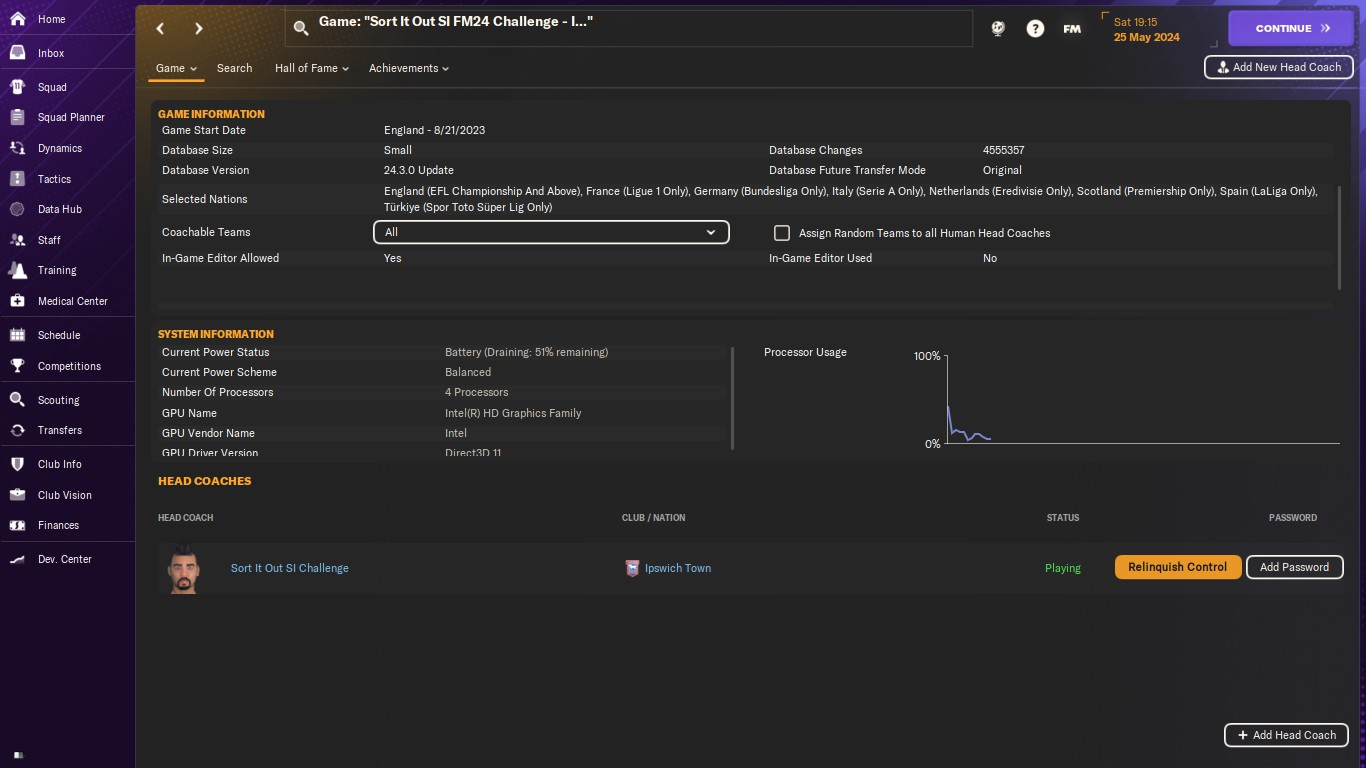Expand the Game tab dropdown
Viewport: 1366px width, 768px height.
tap(177, 68)
